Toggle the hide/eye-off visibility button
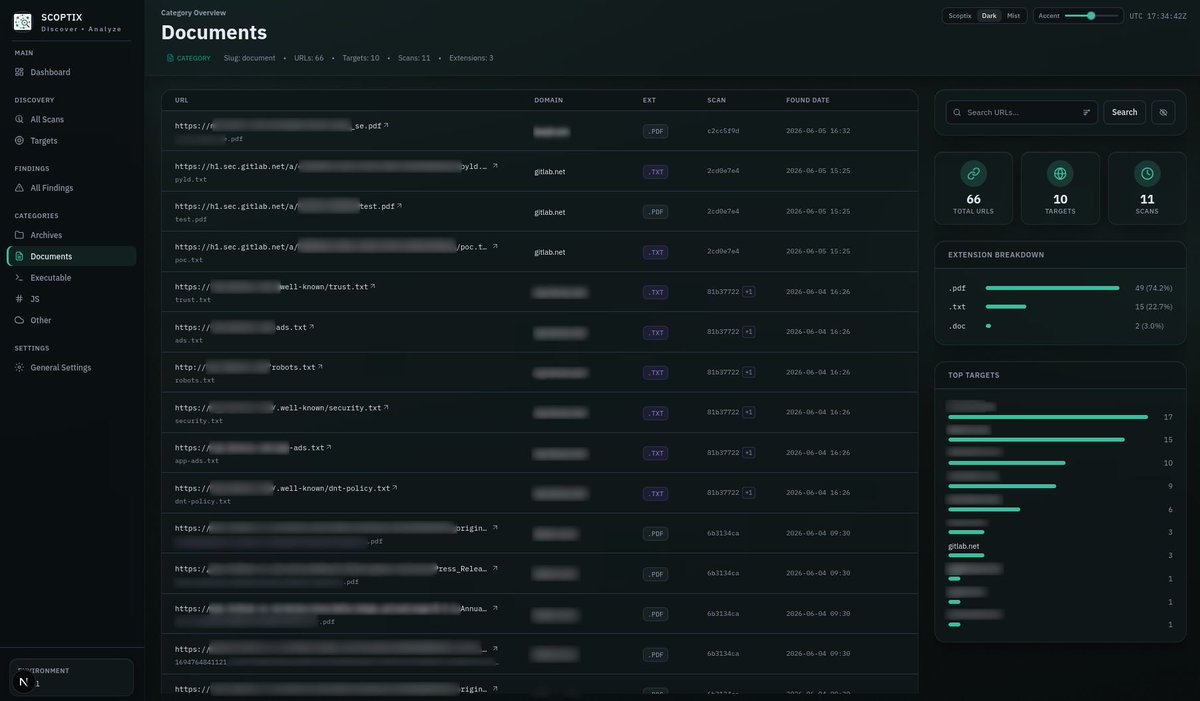 [1163, 112]
